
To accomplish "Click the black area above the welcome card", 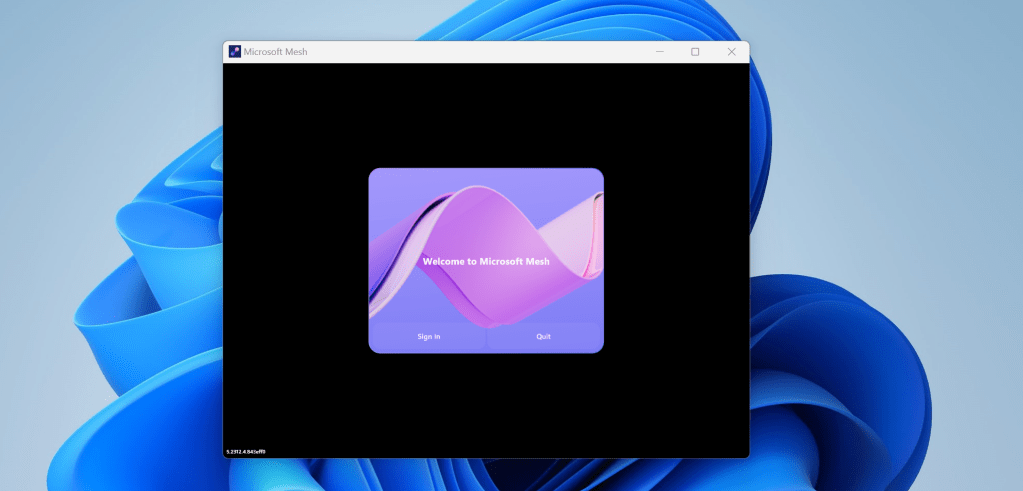I will (x=486, y=115).
